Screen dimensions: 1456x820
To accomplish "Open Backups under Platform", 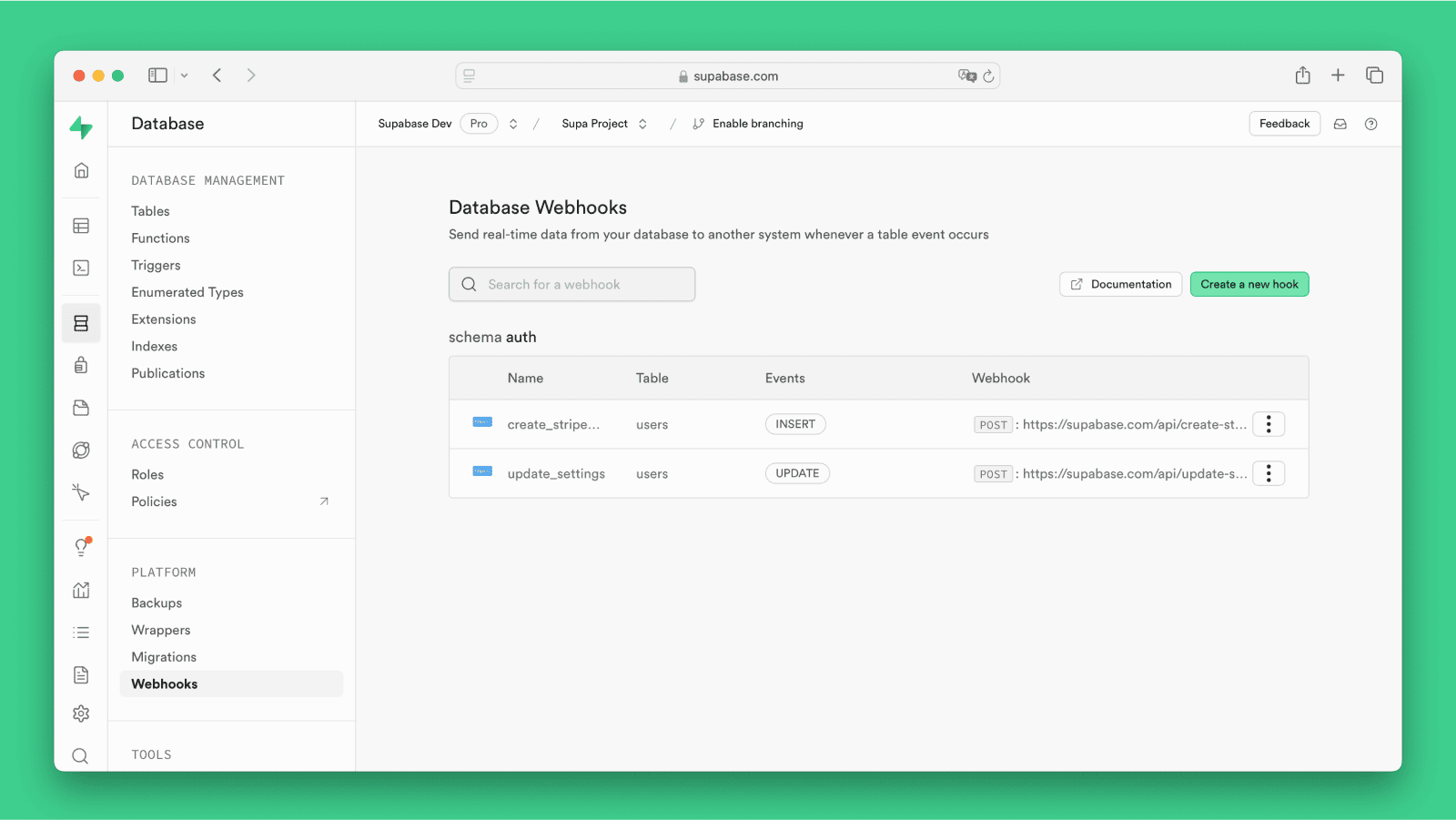I will tap(157, 603).
